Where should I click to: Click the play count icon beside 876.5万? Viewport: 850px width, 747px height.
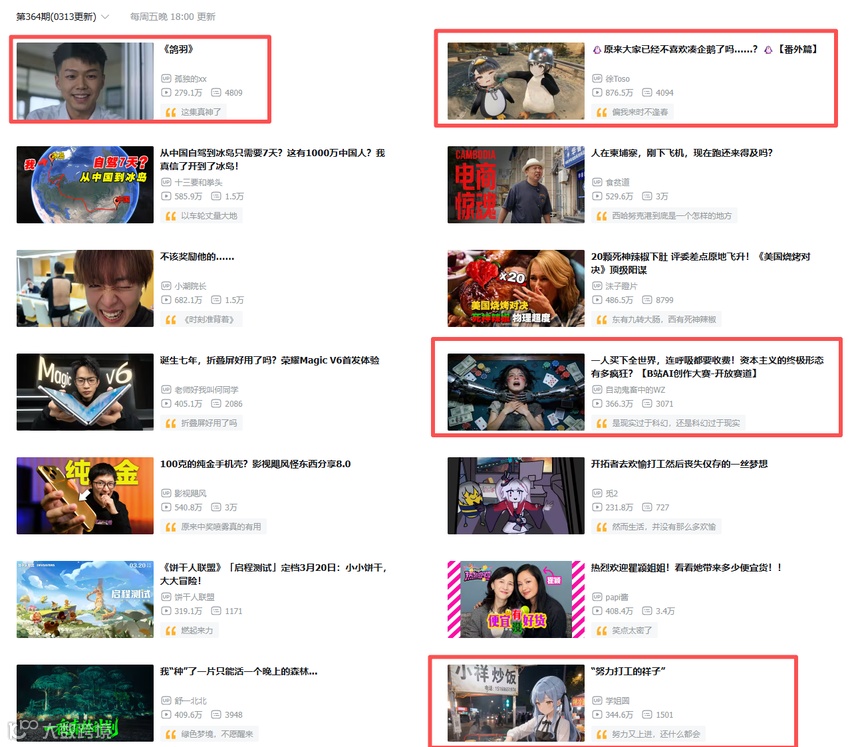click(x=597, y=93)
